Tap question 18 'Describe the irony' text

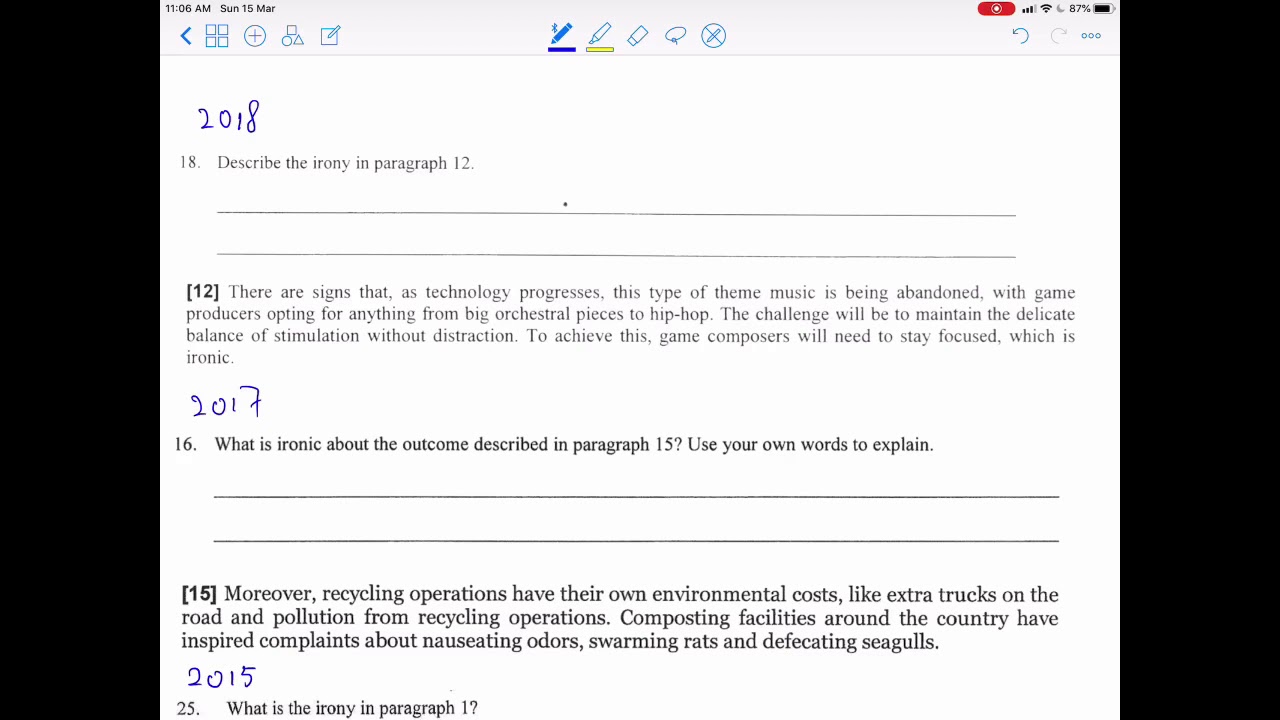[x=345, y=163]
